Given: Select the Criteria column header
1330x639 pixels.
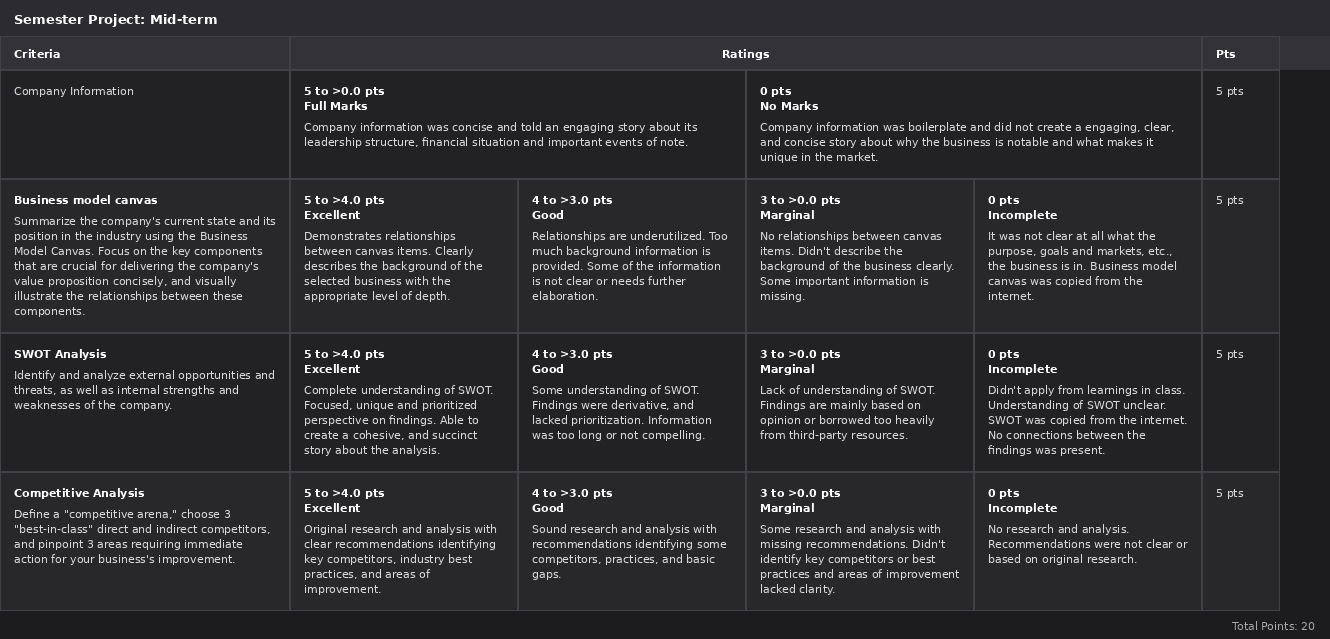Looking at the screenshot, I should pos(145,54).
